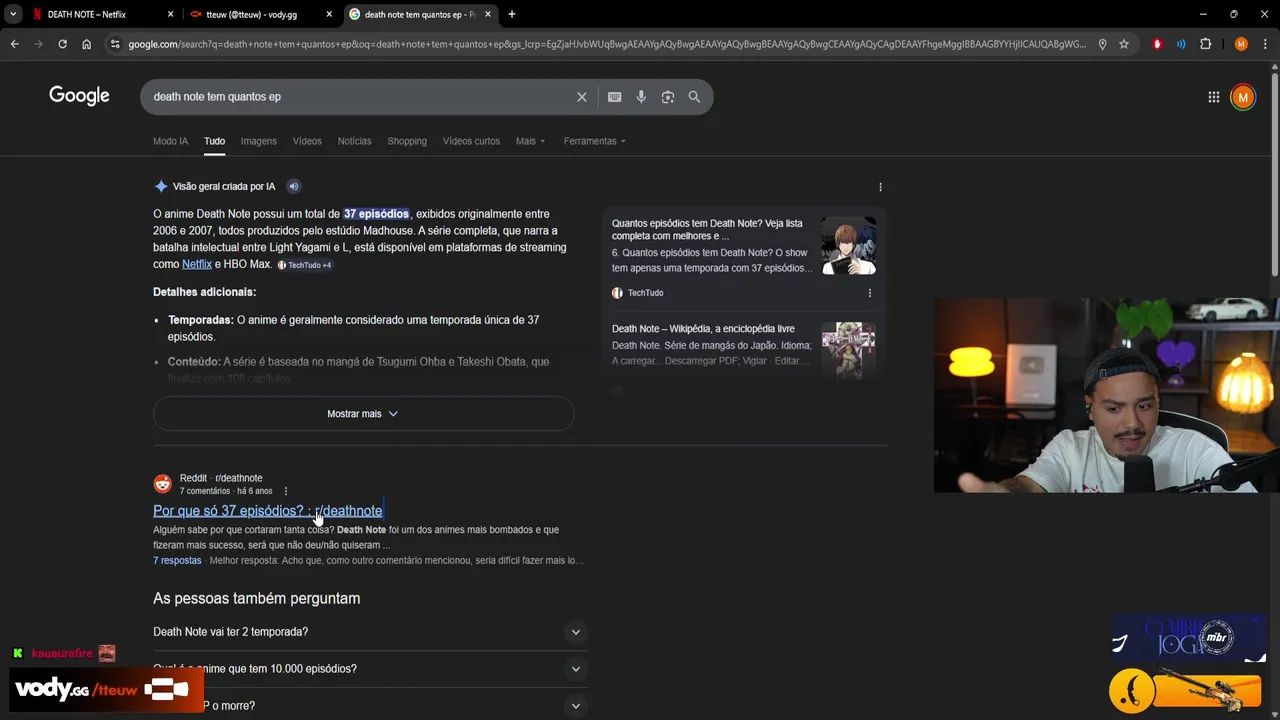Screen dimensions: 1280x720
Task: Close the DEATH NOTE – Netflix tab
Action: [170, 14]
